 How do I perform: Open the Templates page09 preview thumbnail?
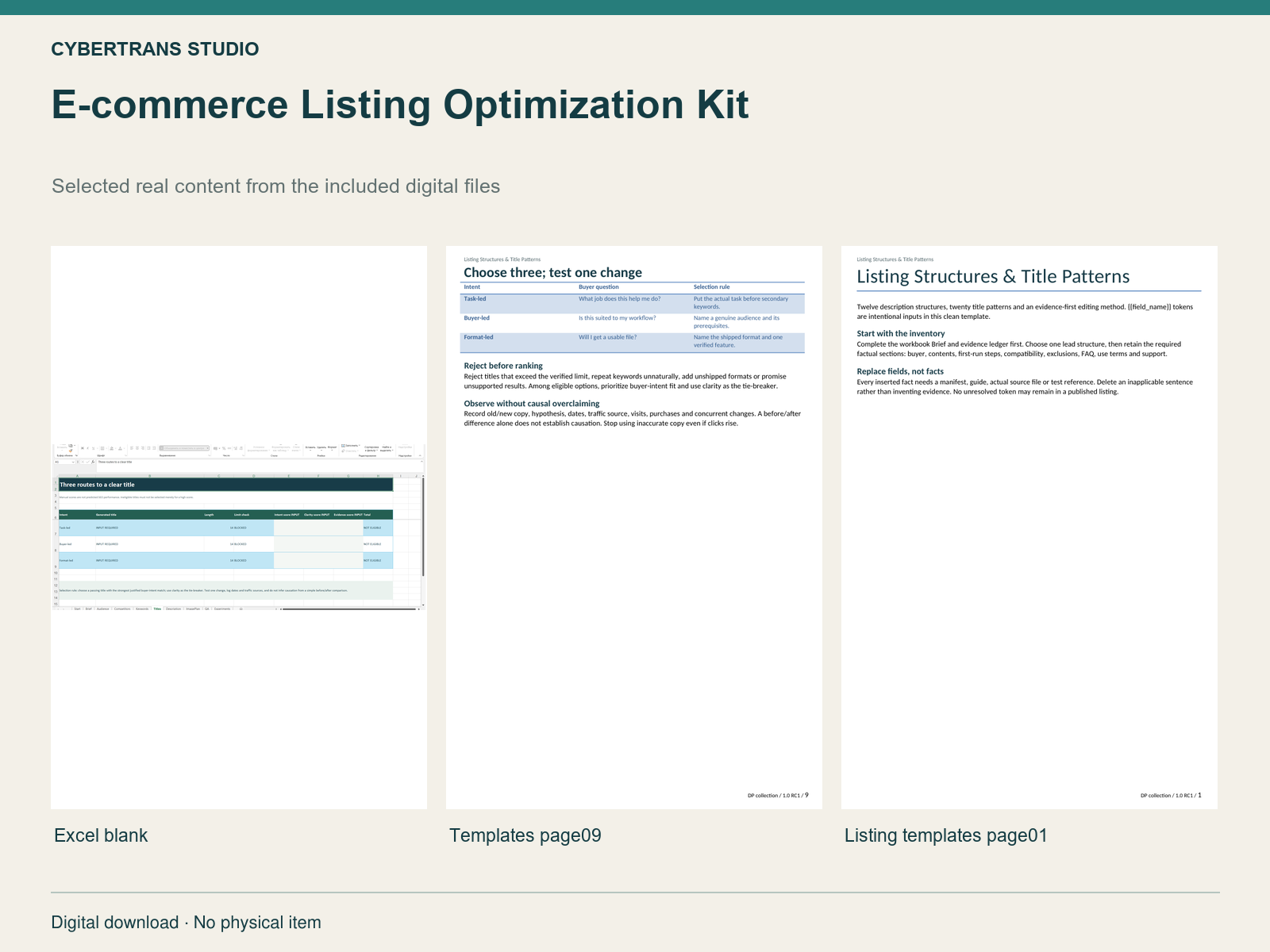[x=634, y=528]
